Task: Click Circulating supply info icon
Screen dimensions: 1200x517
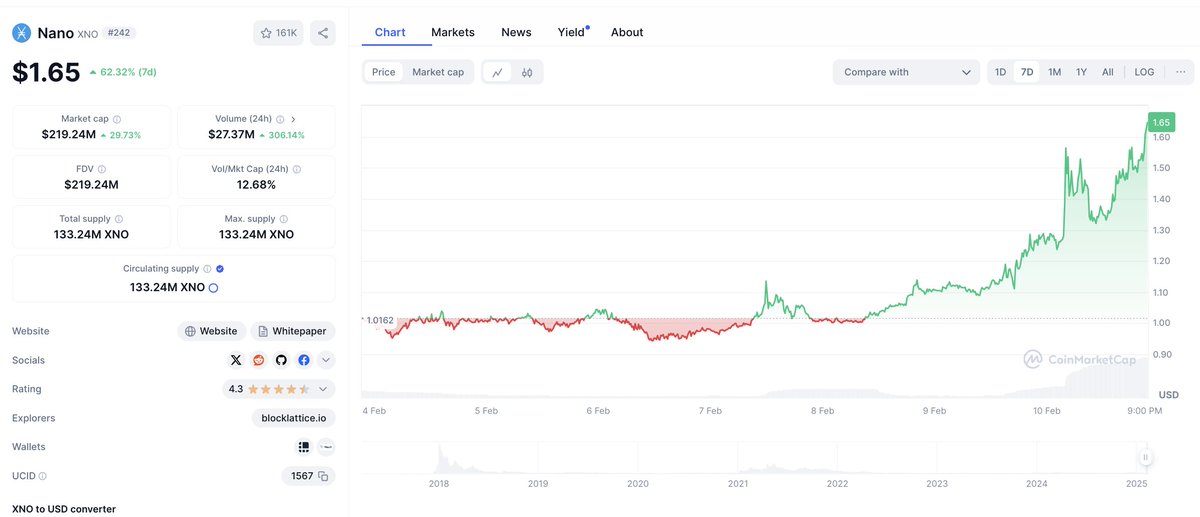Action: pos(207,269)
